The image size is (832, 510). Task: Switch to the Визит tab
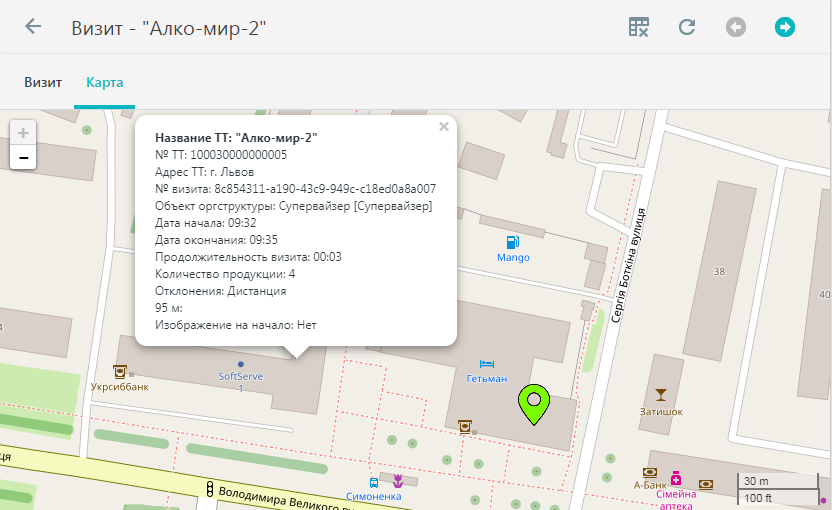pyautogui.click(x=43, y=82)
